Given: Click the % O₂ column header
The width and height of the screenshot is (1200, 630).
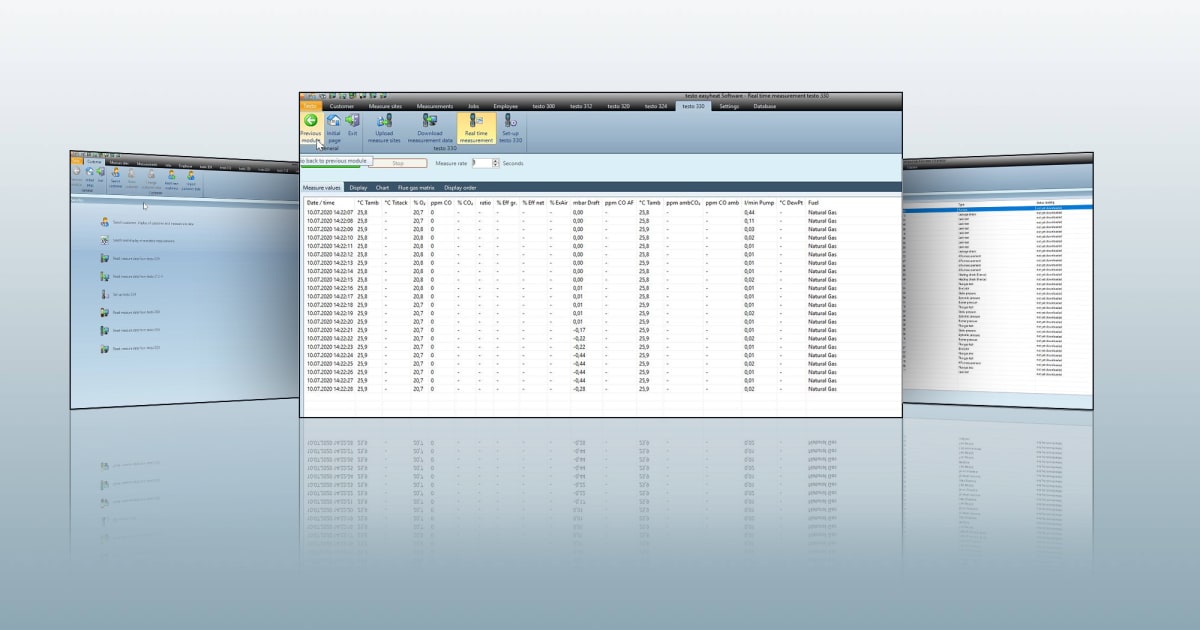Looking at the screenshot, I should pos(419,203).
